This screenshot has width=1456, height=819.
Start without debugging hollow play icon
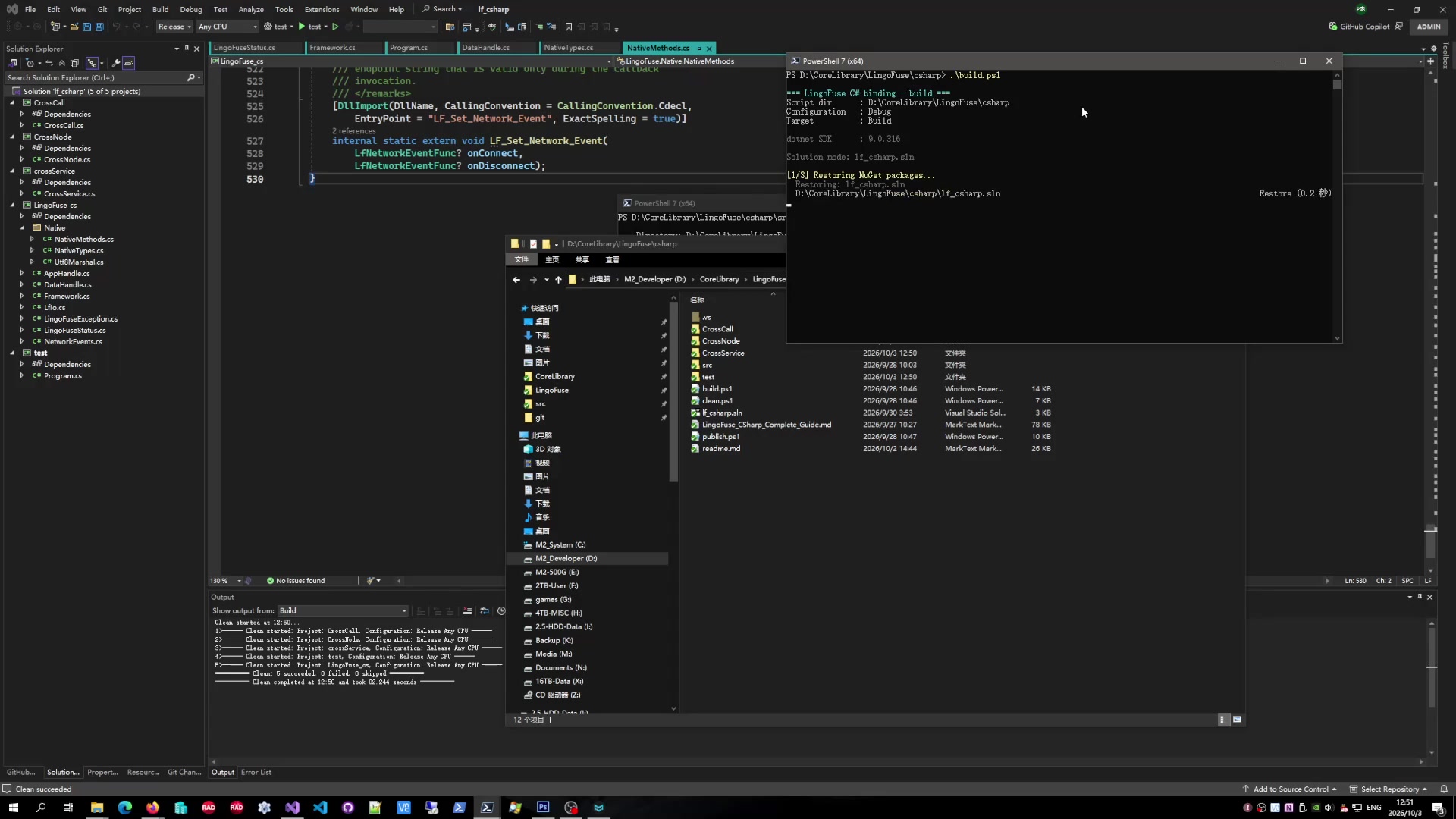[x=335, y=27]
